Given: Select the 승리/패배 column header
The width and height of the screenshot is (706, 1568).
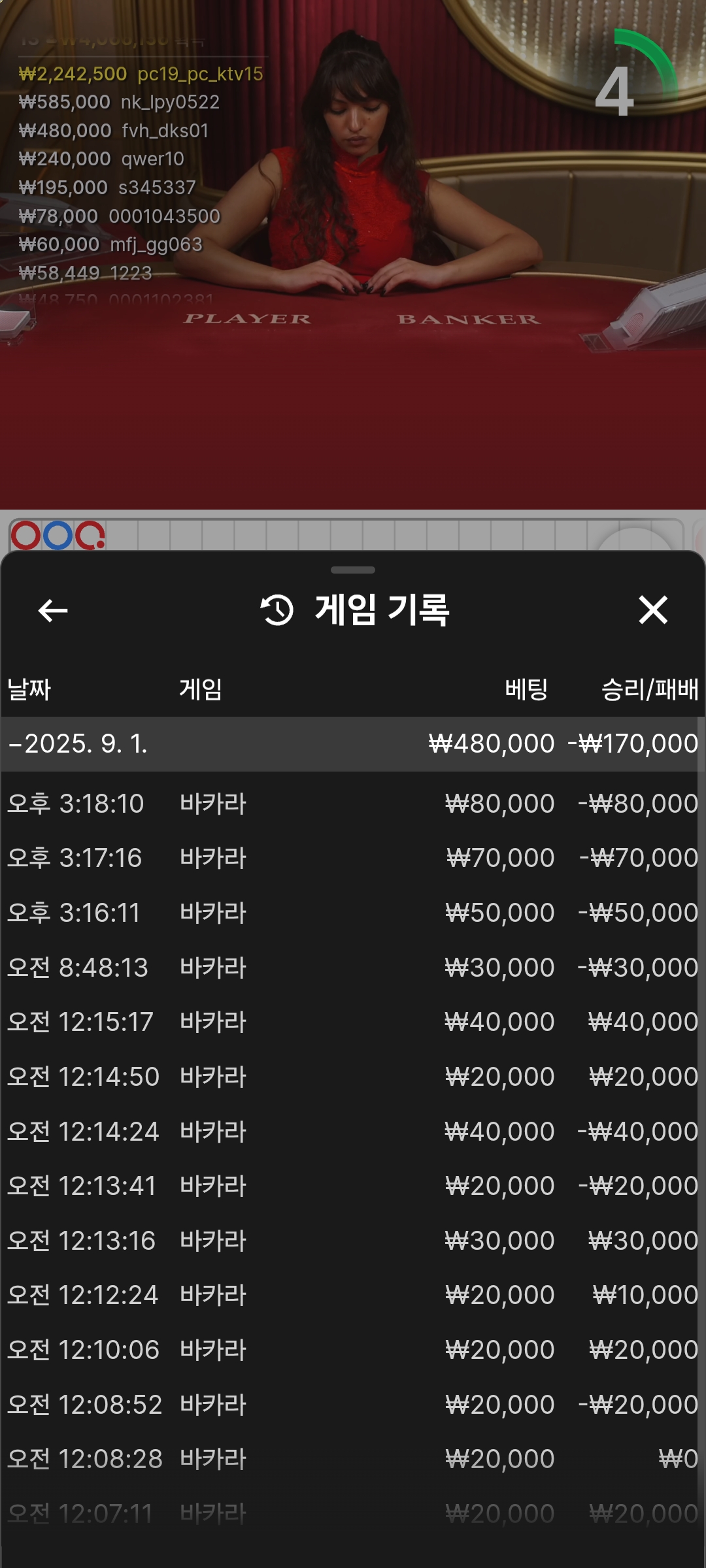Looking at the screenshot, I should coord(650,689).
